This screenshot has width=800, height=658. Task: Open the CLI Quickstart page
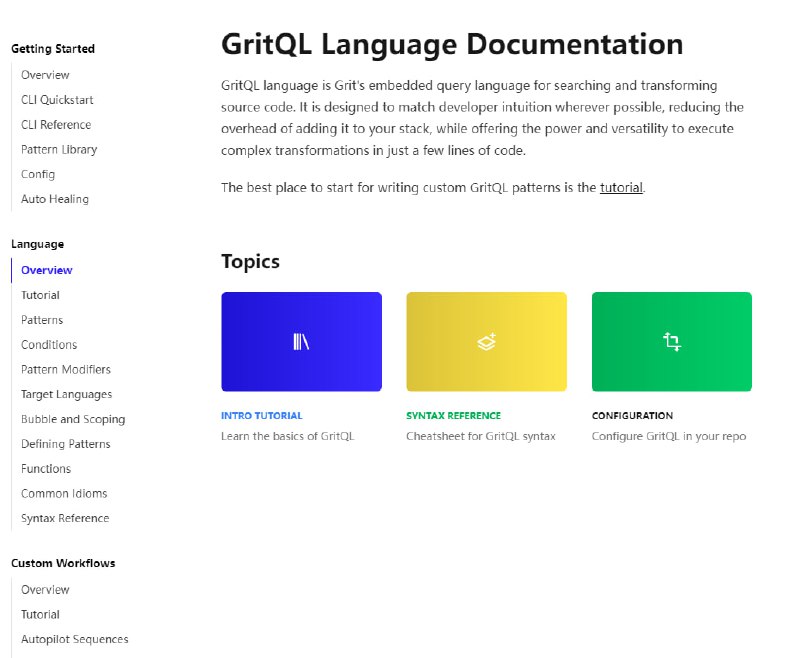(54, 99)
